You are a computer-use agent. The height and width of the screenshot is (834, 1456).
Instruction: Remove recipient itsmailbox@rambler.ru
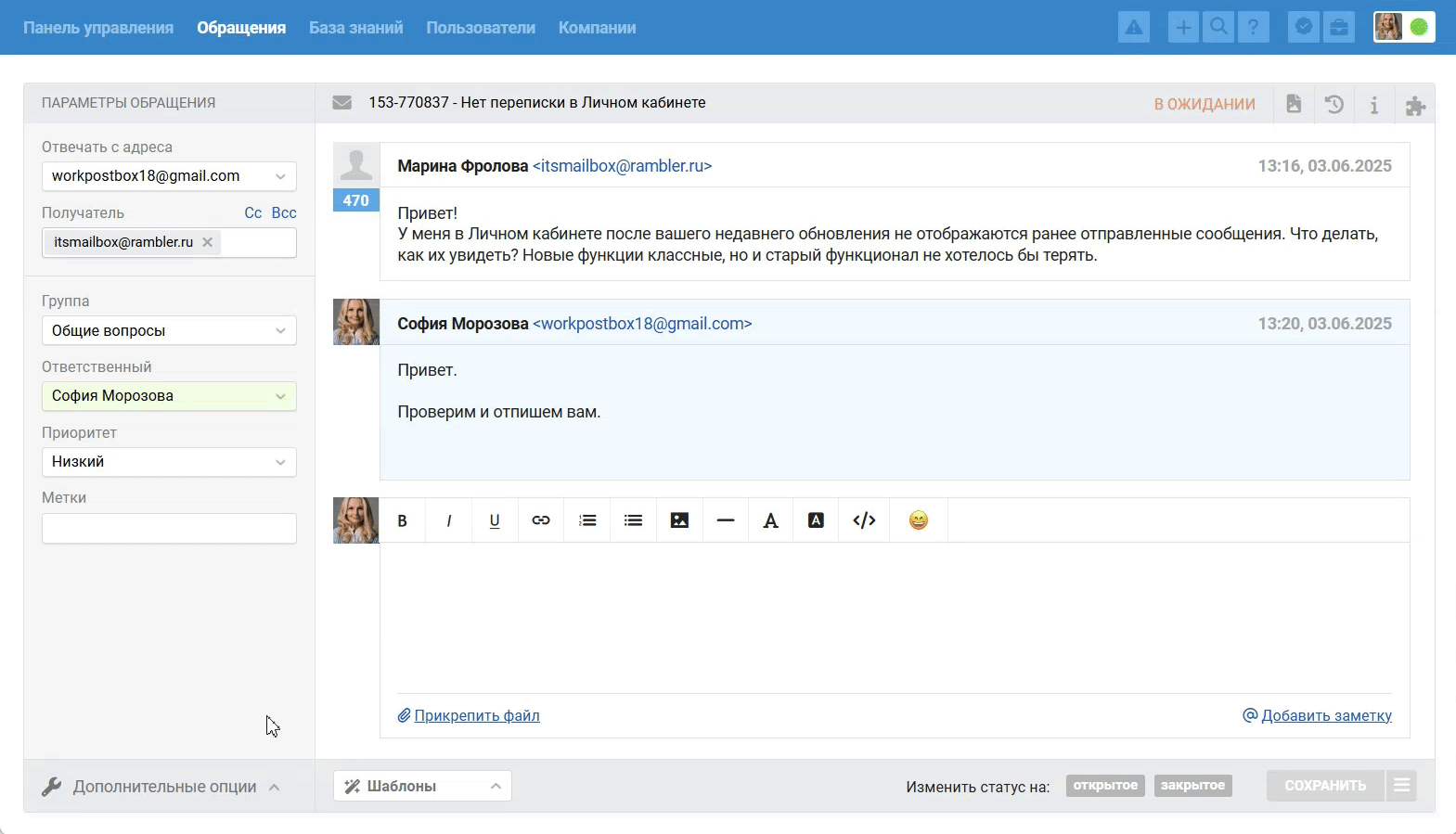pos(208,242)
